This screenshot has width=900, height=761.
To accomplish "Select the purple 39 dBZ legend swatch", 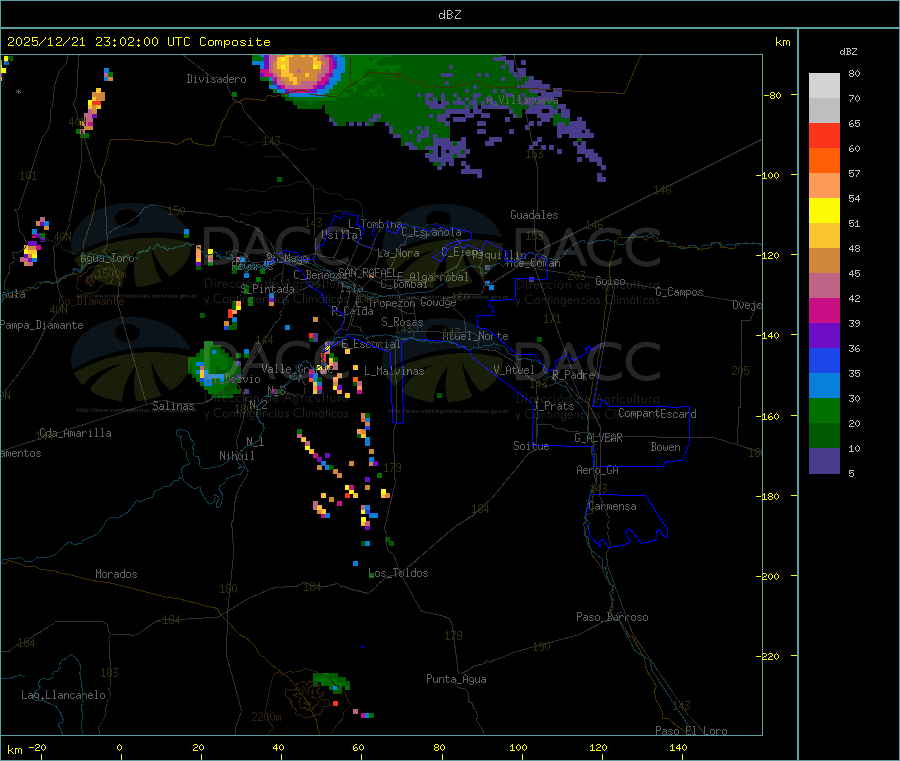I will [824, 336].
